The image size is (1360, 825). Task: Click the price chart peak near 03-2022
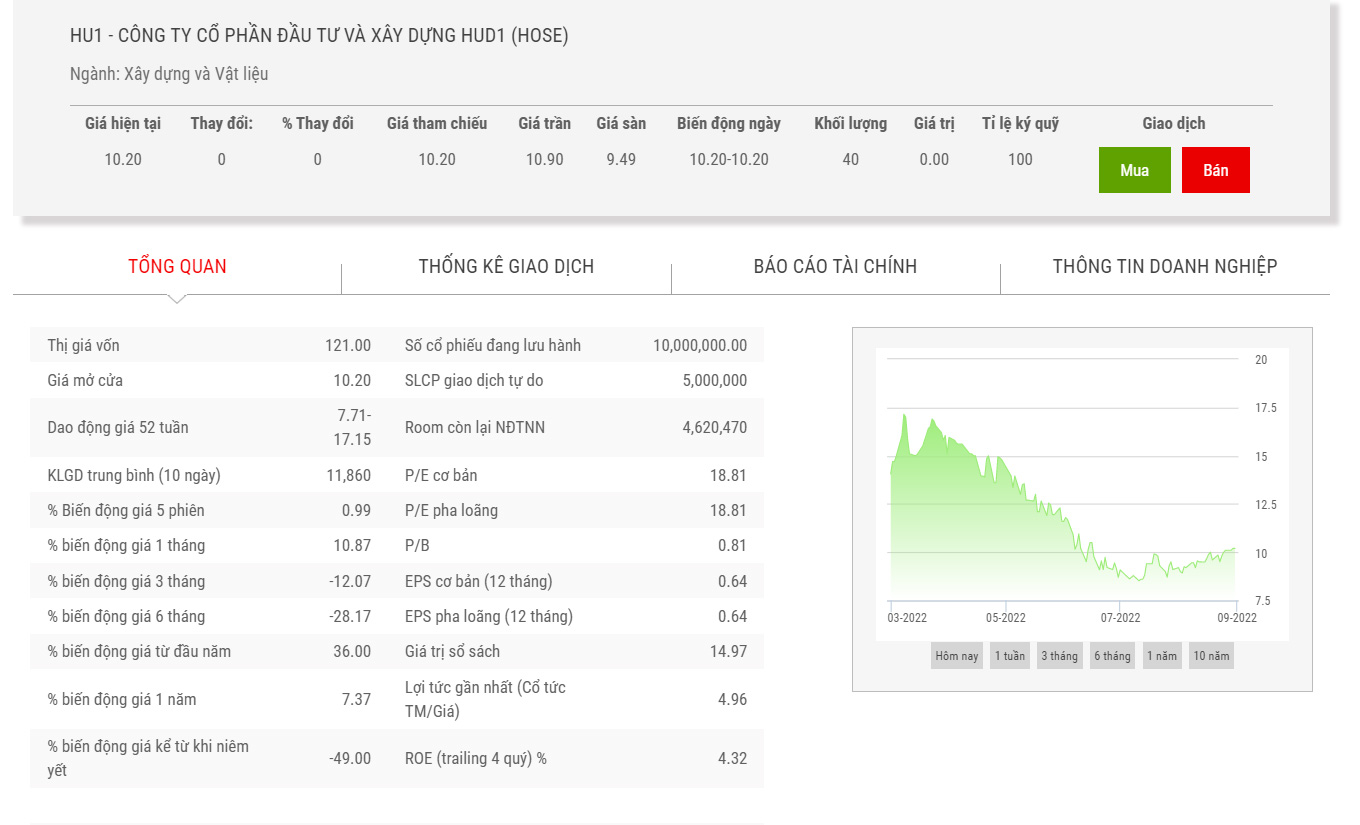tap(904, 415)
